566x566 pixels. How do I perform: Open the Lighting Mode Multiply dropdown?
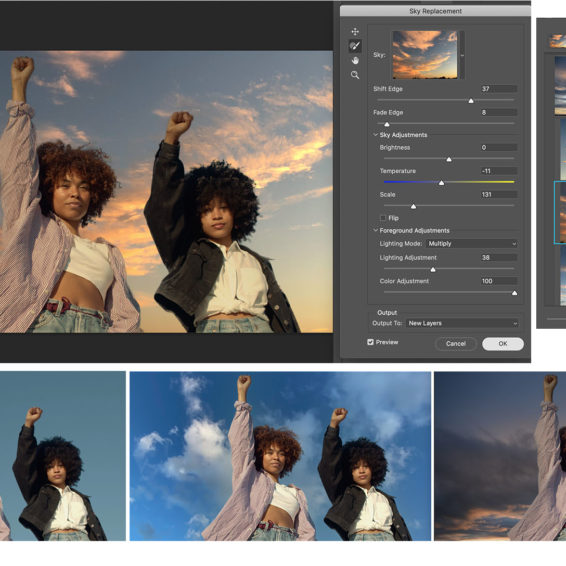coord(471,244)
